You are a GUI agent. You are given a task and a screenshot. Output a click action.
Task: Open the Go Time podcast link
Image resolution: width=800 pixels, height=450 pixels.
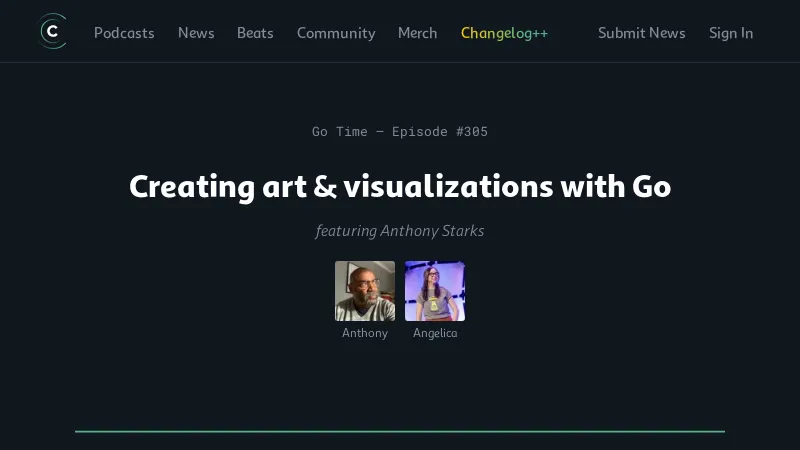pos(339,131)
